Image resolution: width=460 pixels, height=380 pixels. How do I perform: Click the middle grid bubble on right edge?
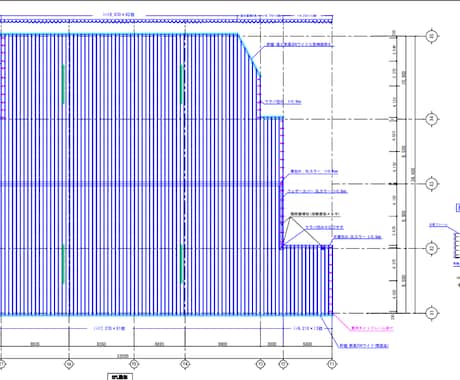pos(432,184)
